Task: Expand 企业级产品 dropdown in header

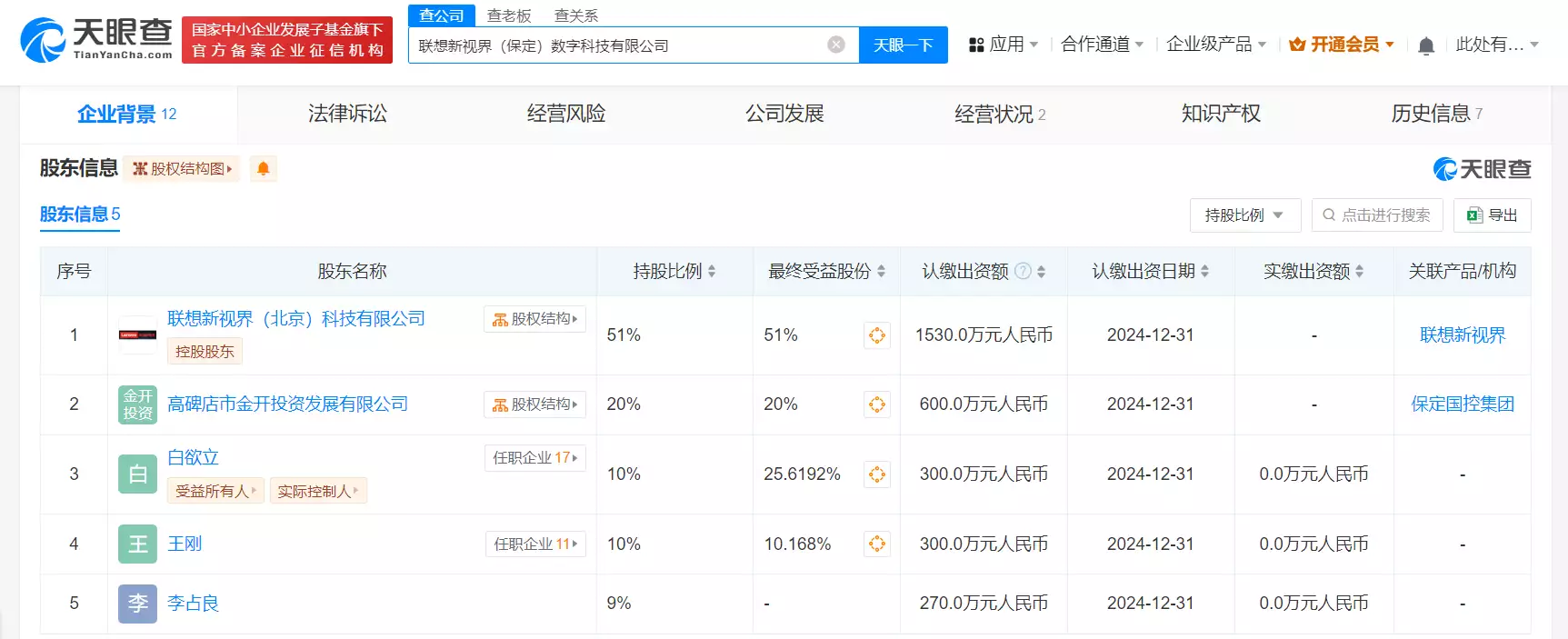Action: [x=1215, y=45]
